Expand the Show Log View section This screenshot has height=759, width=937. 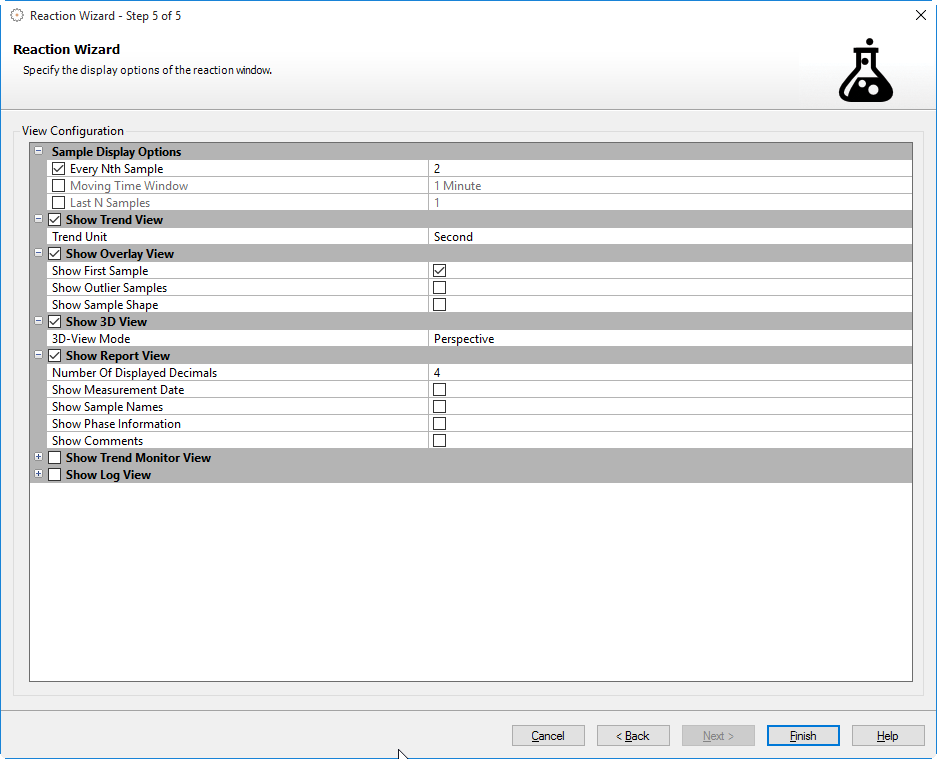[x=39, y=475]
